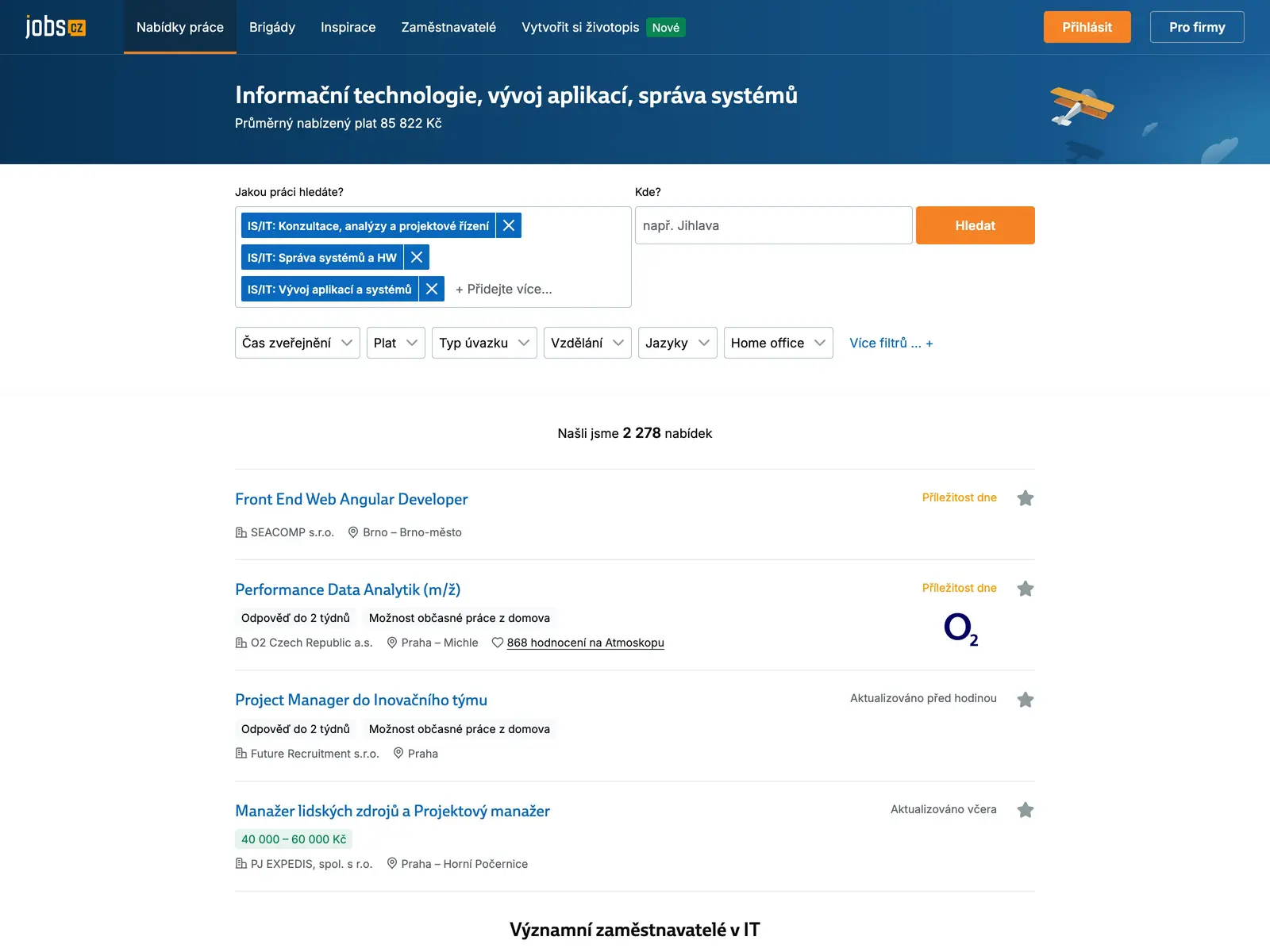This screenshot has height=952, width=1270.
Task: Open the Zaměstnavatelé menu item
Action: (x=448, y=27)
